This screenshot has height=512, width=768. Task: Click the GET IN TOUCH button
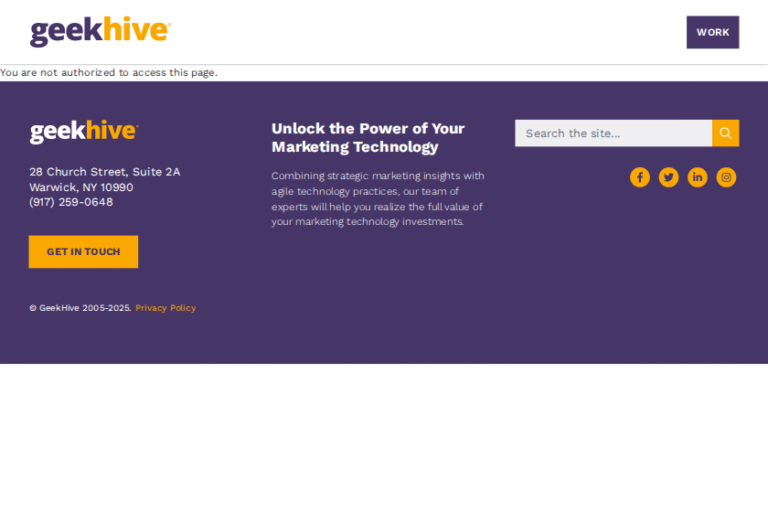(83, 252)
